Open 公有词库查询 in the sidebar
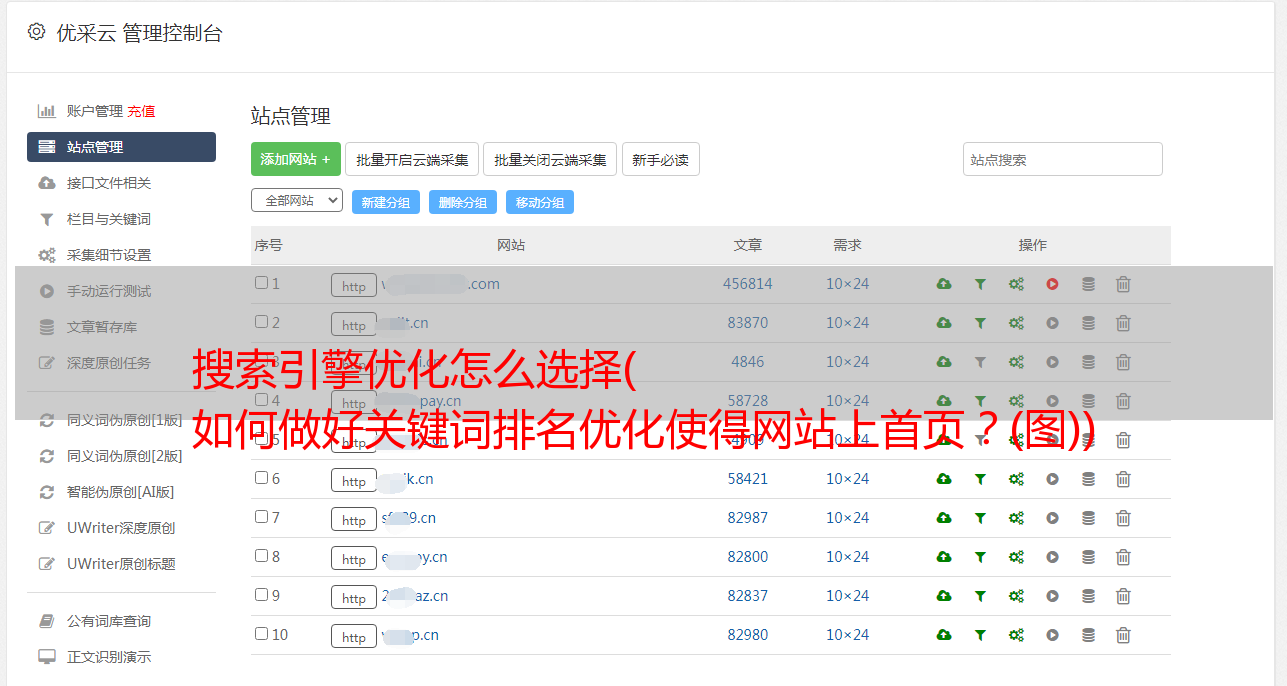Screen dimensions: 1287x686 (x=109, y=621)
